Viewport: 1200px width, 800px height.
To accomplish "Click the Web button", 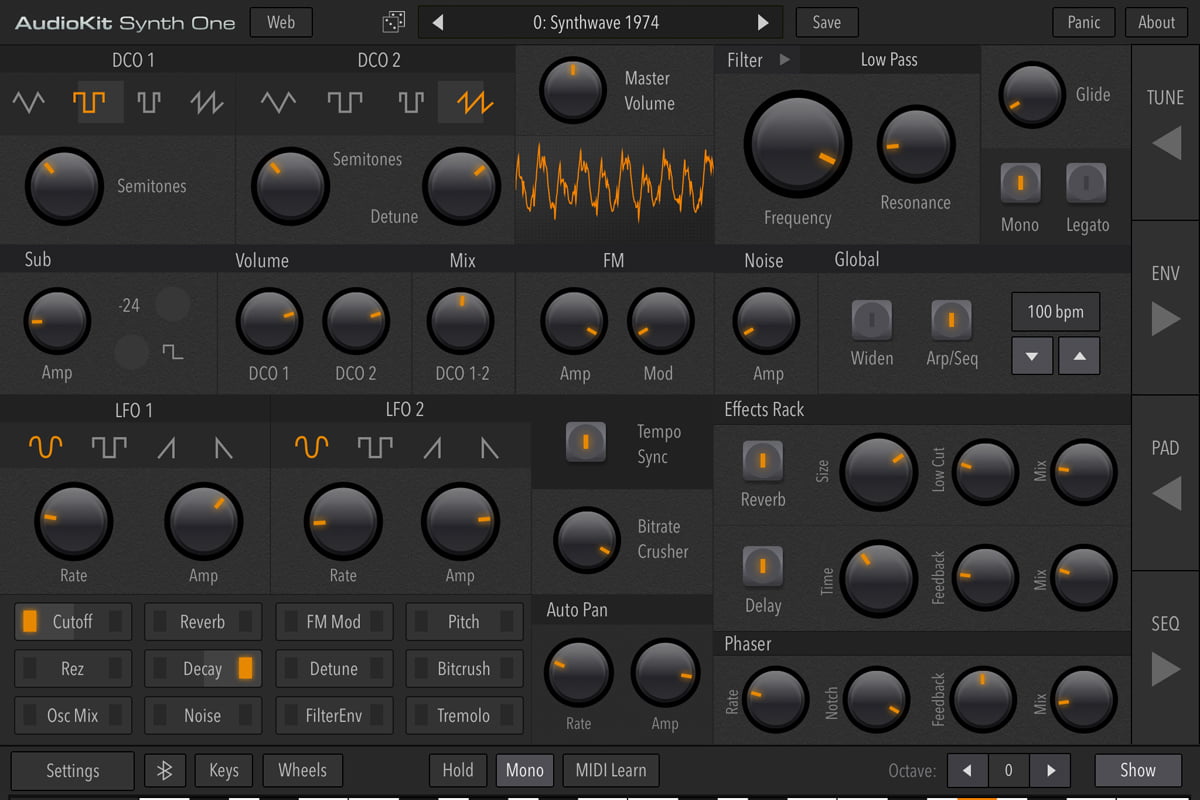I will (281, 22).
